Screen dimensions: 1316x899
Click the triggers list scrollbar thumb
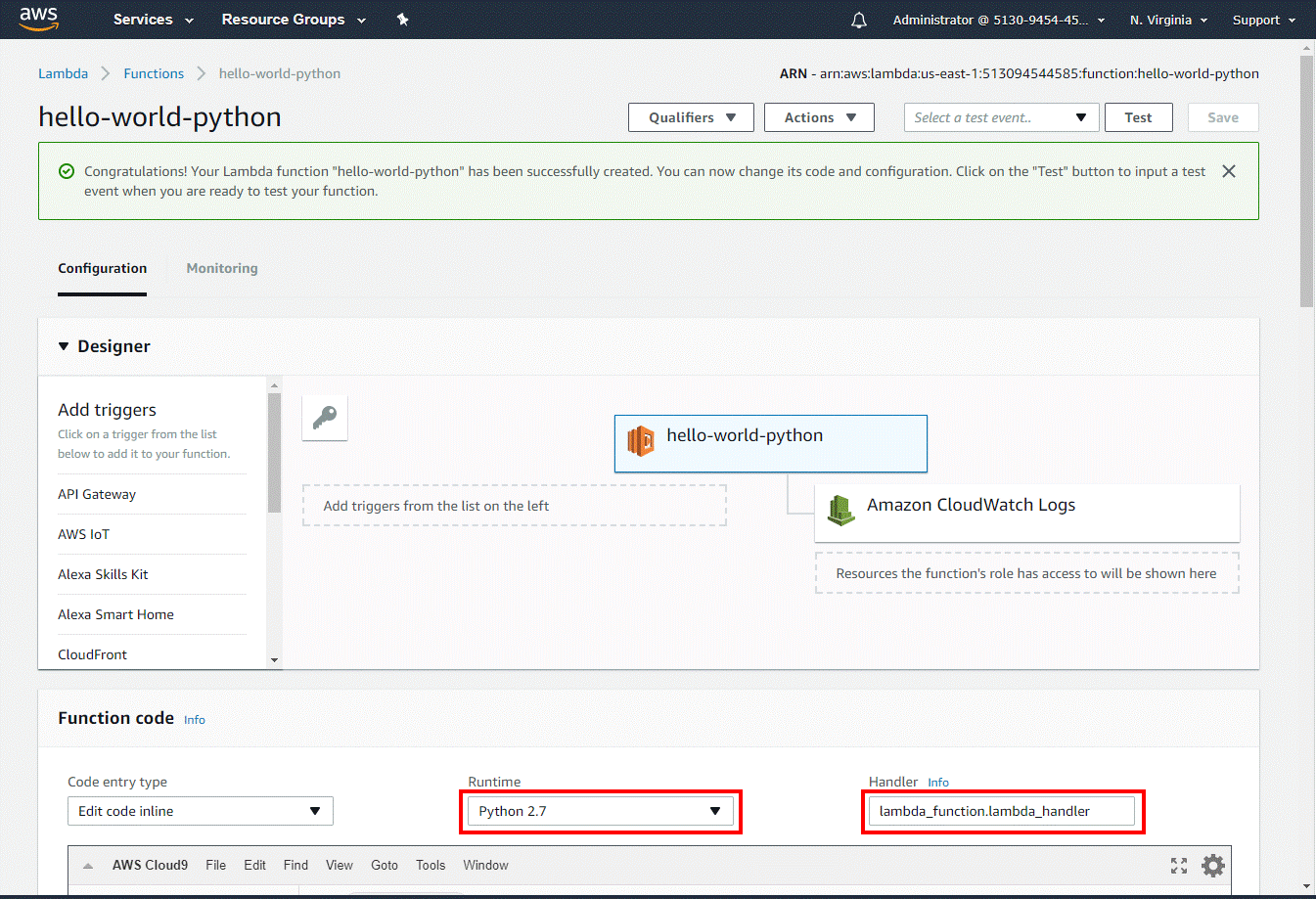[x=274, y=453]
